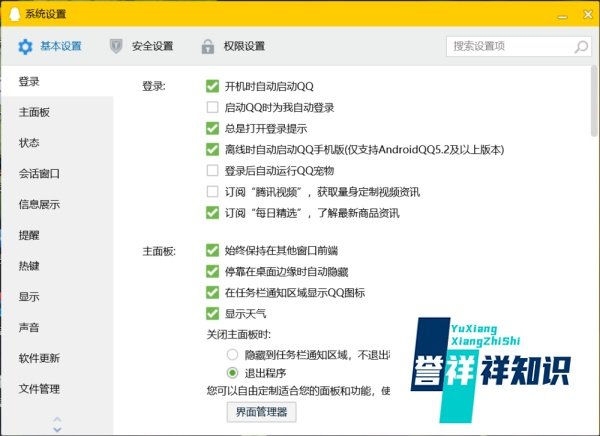Click the sidebar down chevron arrow
Viewport: 600px width, 436px height.
coord(57,429)
